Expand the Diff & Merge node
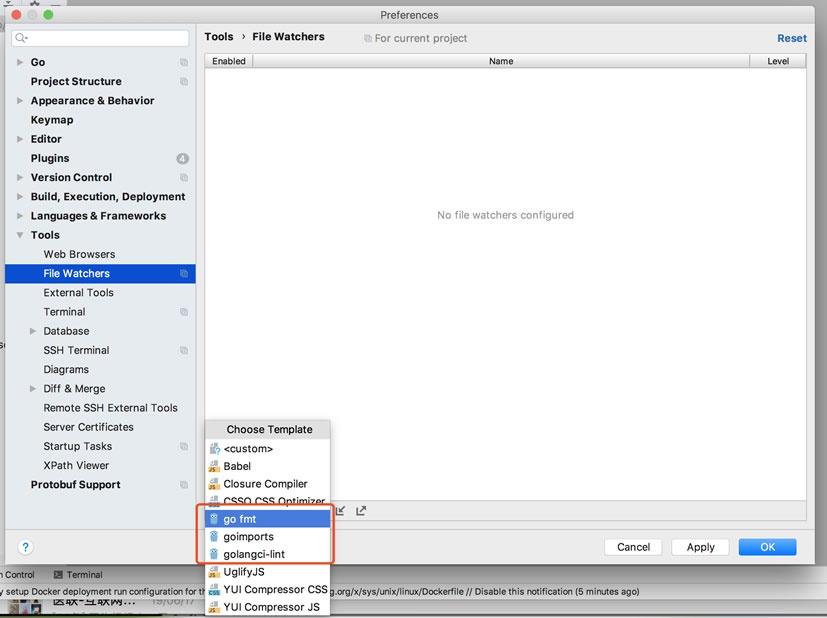827x618 pixels. pyautogui.click(x=34, y=389)
